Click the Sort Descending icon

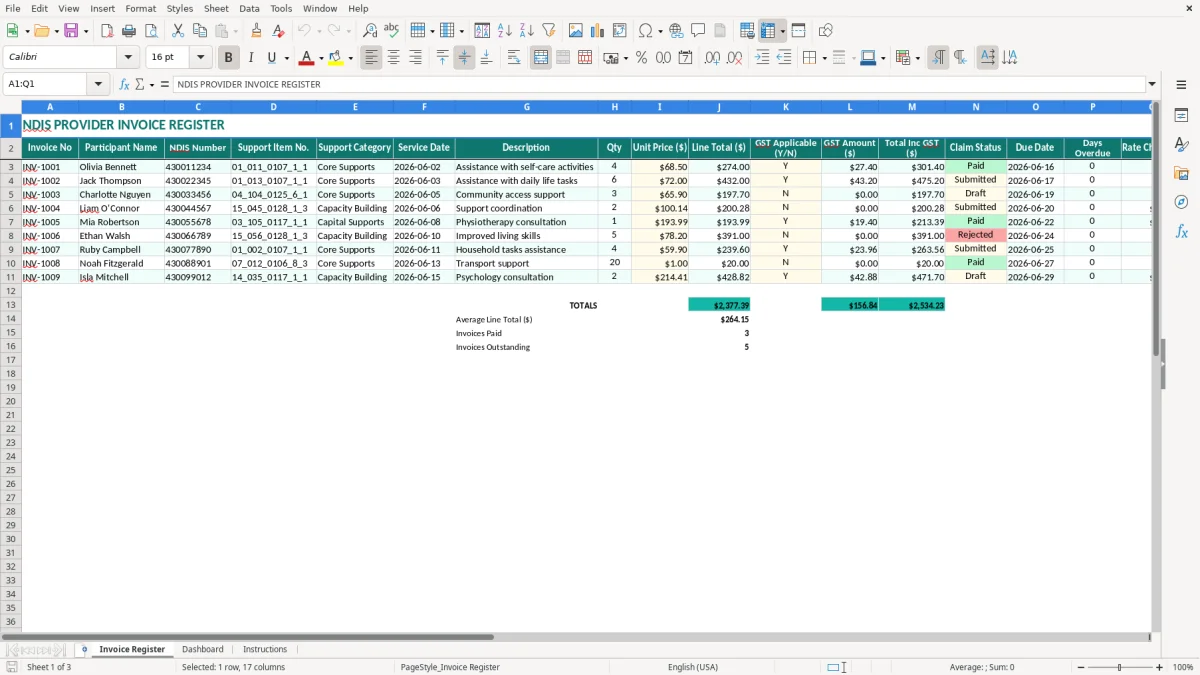(x=527, y=31)
